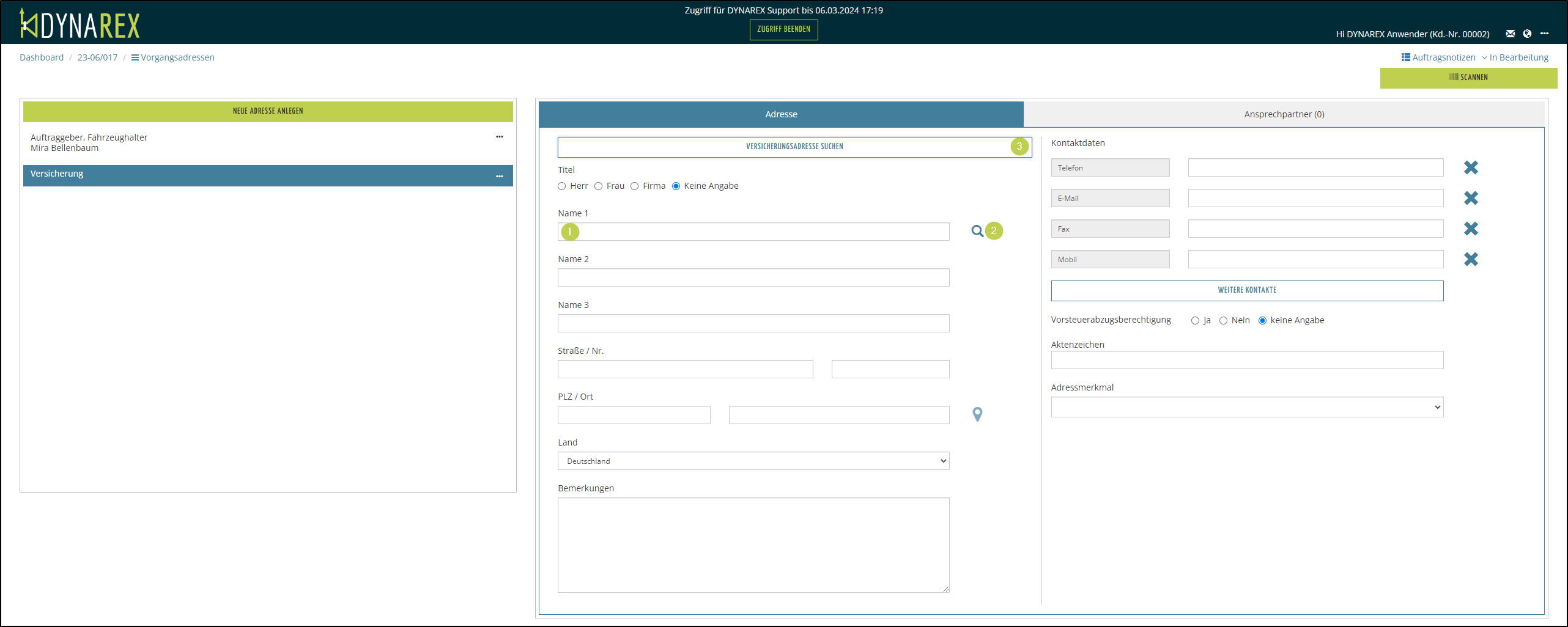This screenshot has height=627, width=1568.
Task: Open three-dot menu for Auftraggeber, Fahrzeughalter entry
Action: pos(500,137)
